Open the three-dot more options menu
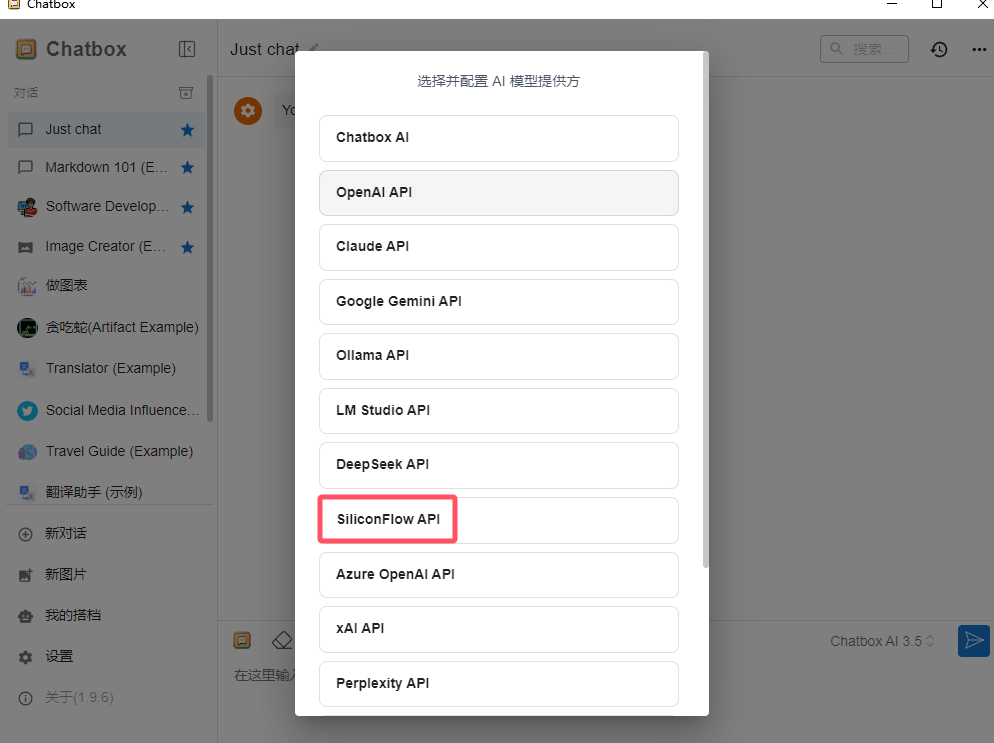The image size is (994, 743). point(979,49)
